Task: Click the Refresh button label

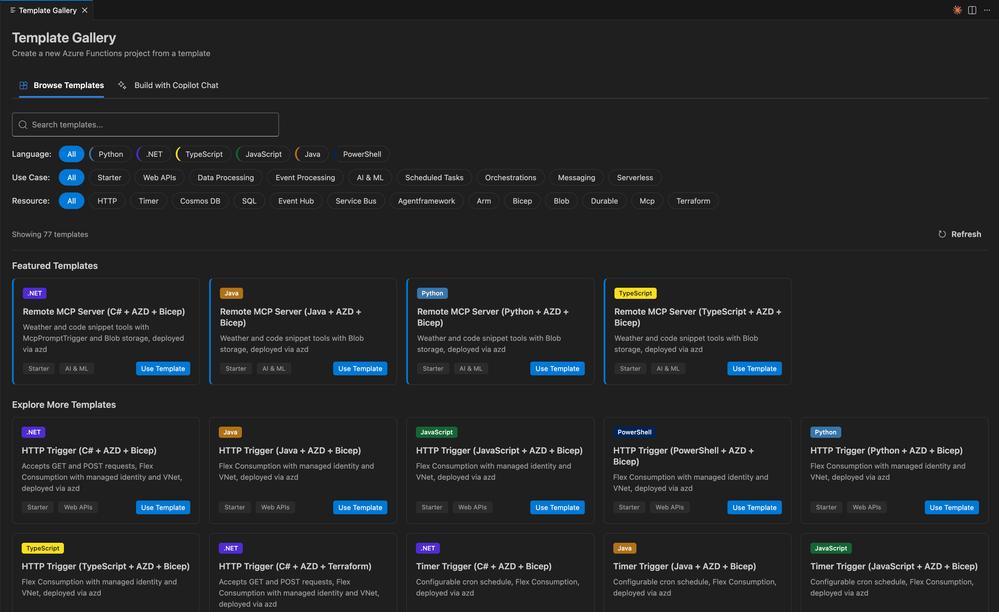Action: [966, 234]
